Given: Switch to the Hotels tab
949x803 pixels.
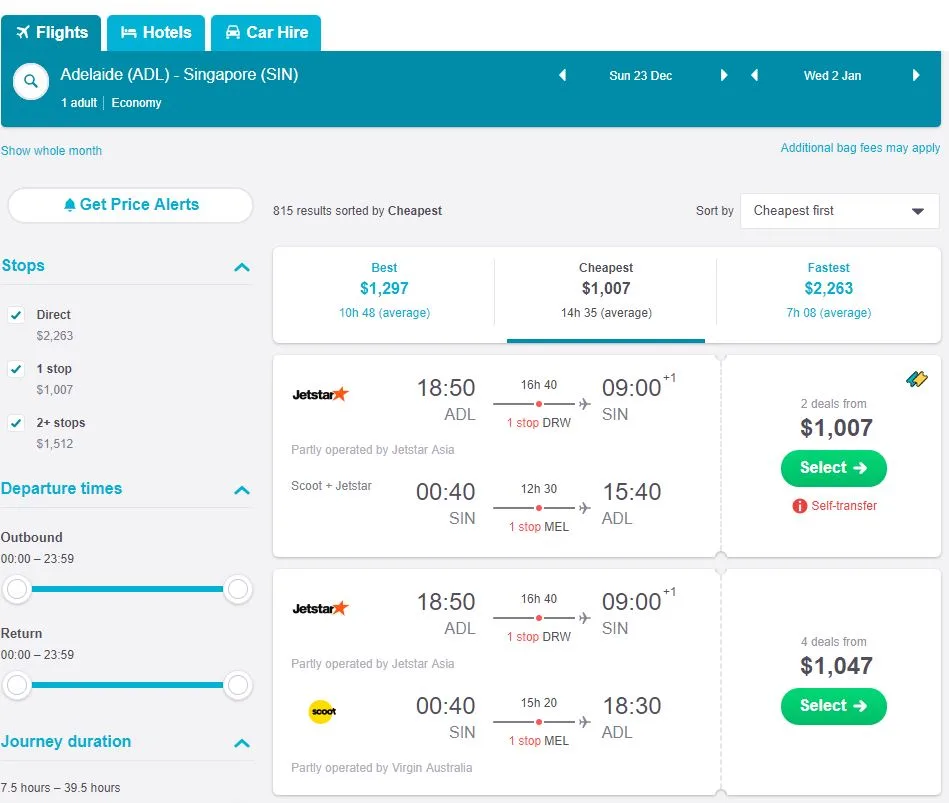Looking at the screenshot, I should point(156,32).
